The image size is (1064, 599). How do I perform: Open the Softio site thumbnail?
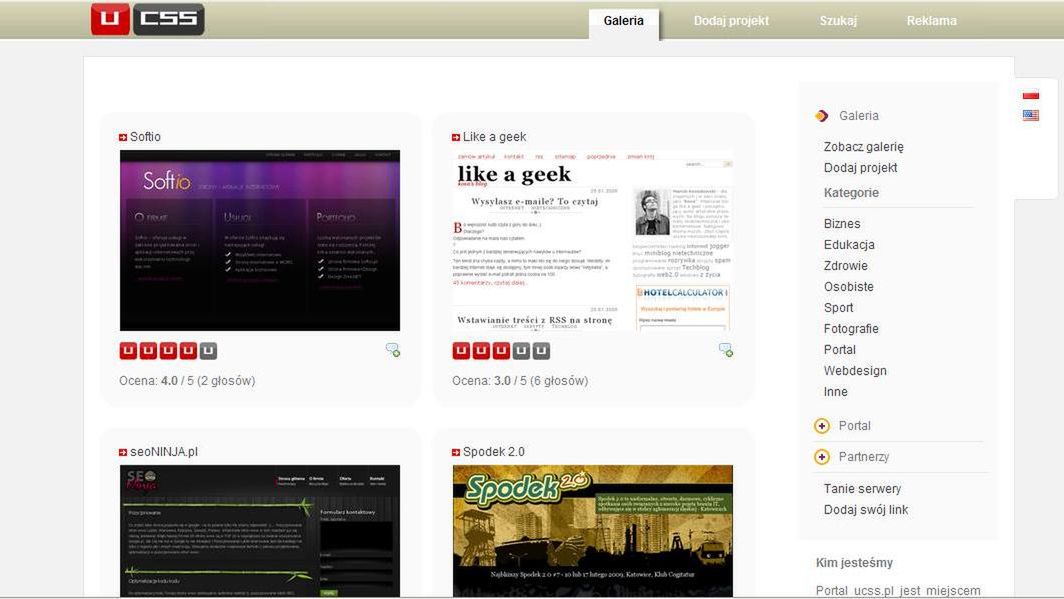(x=260, y=241)
